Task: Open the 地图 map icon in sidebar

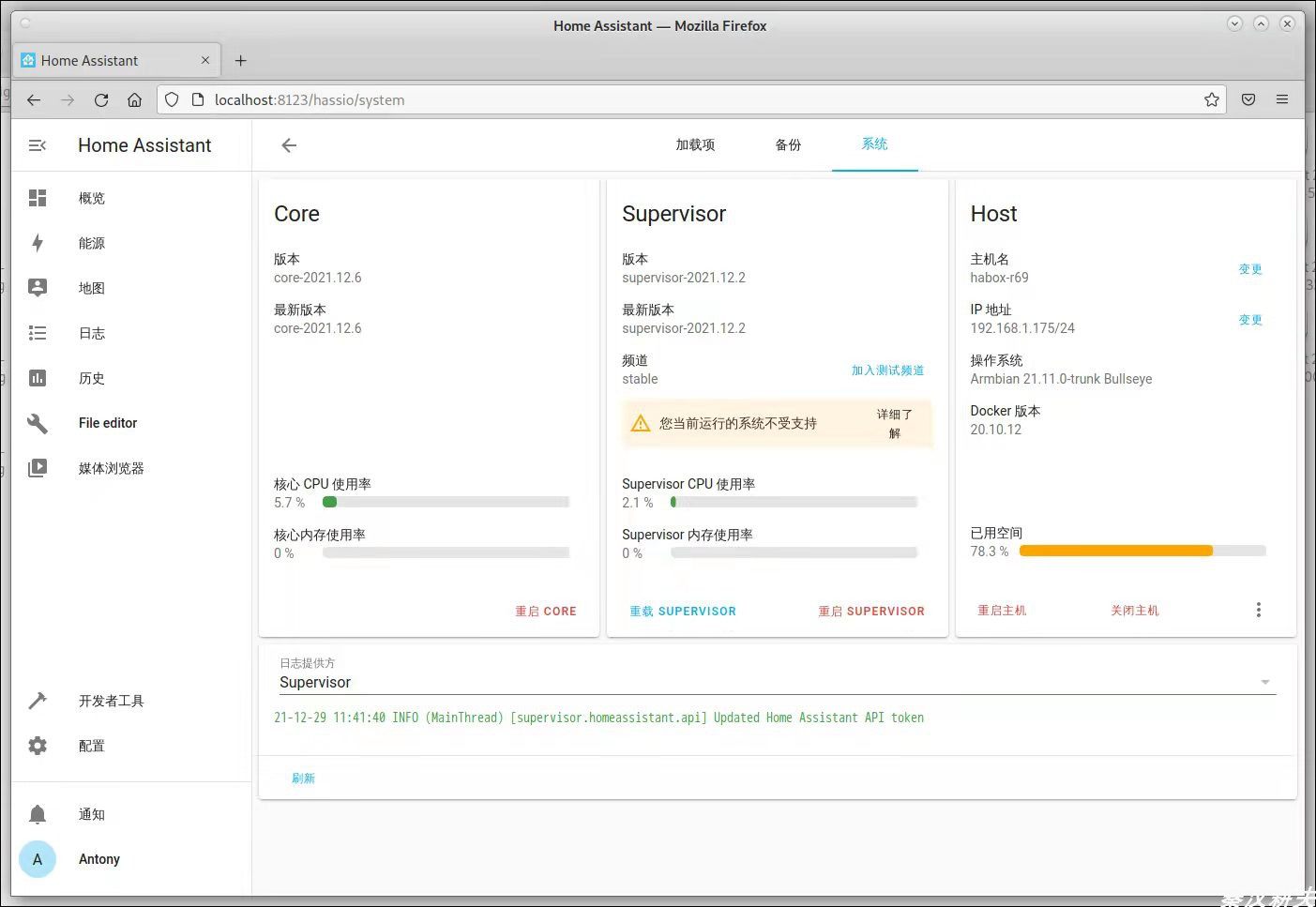Action: click(38, 288)
